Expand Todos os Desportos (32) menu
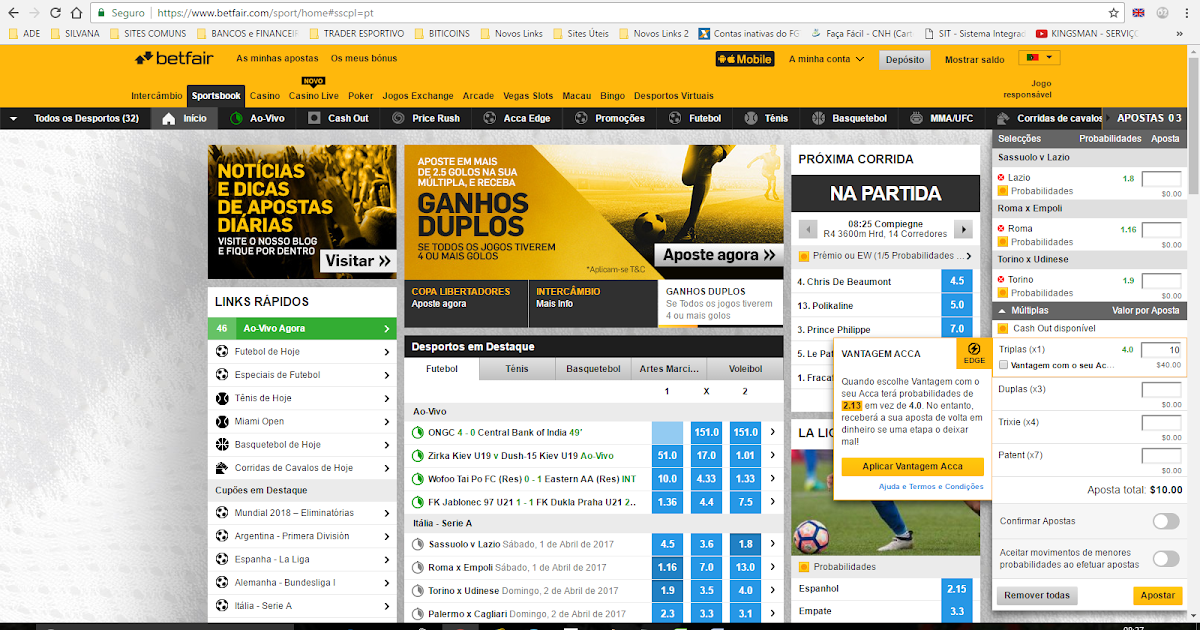 tap(75, 118)
